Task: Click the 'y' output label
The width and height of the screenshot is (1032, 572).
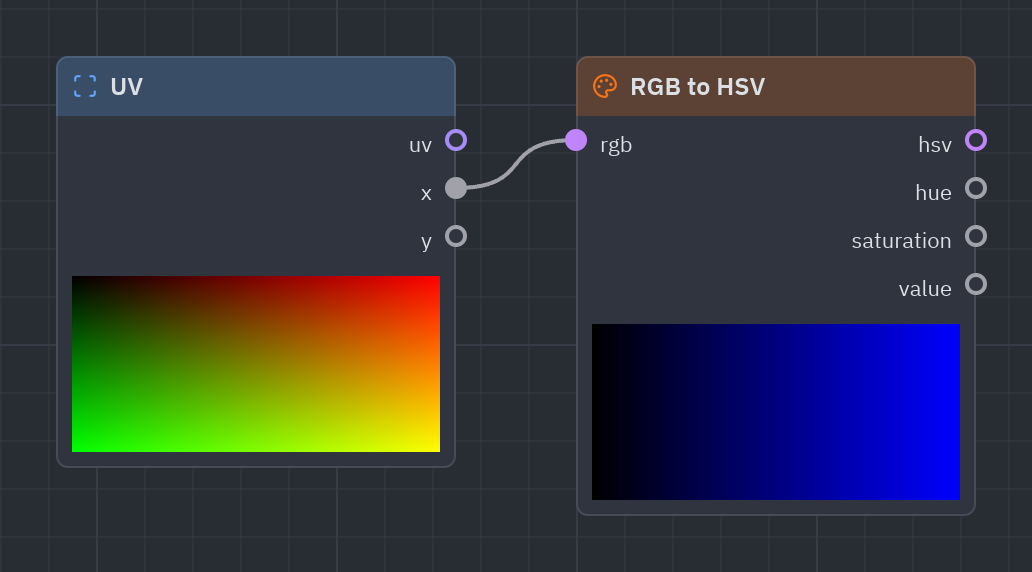Action: [426, 242]
